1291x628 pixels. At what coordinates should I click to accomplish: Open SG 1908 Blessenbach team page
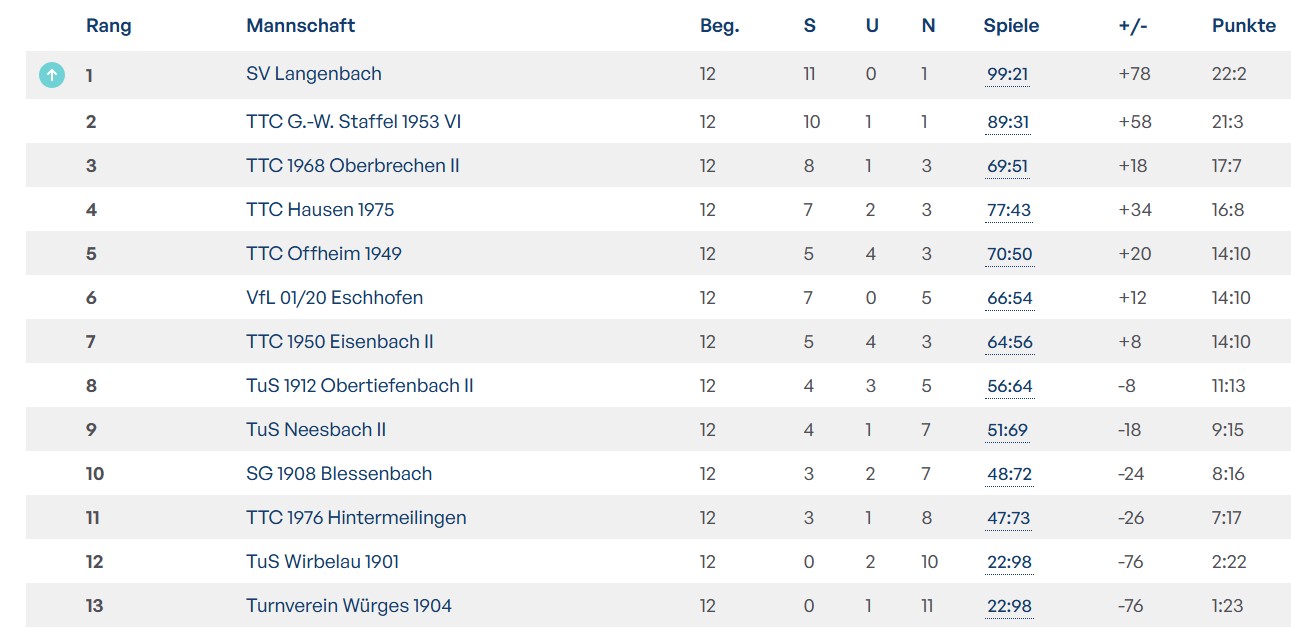coord(339,474)
